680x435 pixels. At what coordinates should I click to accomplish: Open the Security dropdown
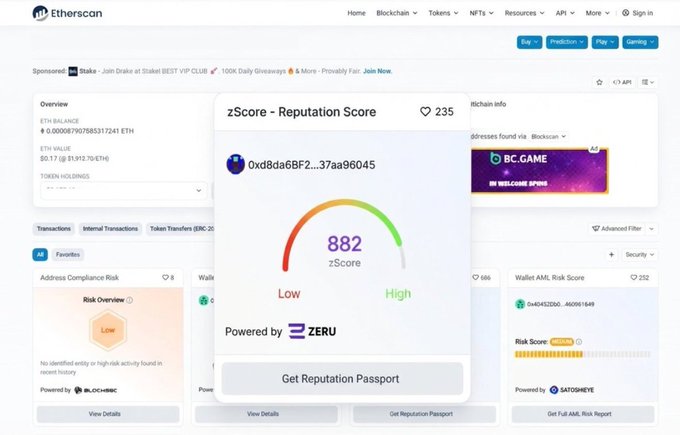coord(640,255)
